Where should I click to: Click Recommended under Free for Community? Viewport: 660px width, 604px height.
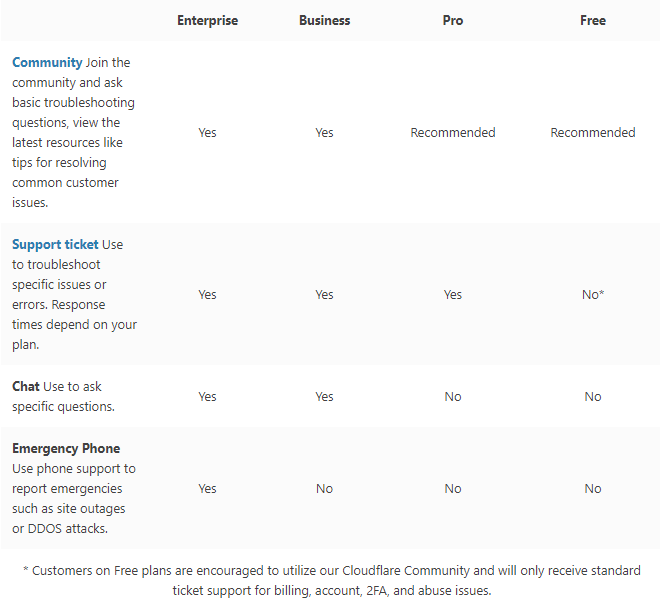[593, 133]
